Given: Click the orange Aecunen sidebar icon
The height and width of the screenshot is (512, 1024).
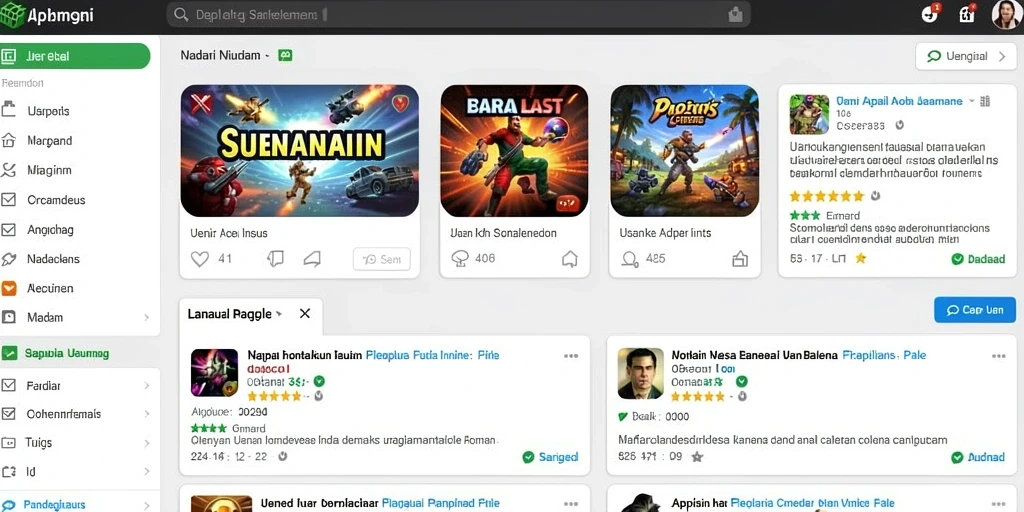Looking at the screenshot, I should [x=8, y=288].
